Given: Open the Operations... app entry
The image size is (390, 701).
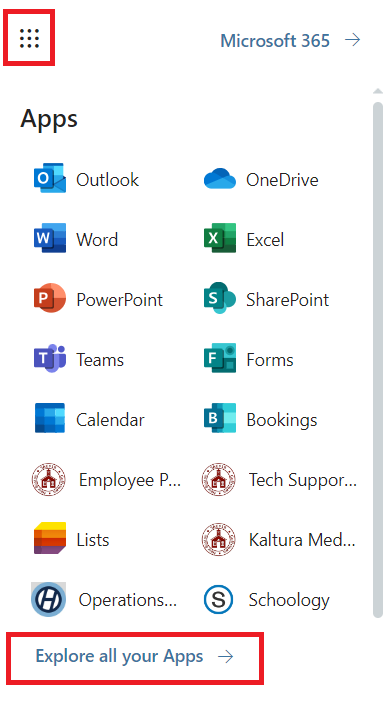Looking at the screenshot, I should (x=104, y=599).
